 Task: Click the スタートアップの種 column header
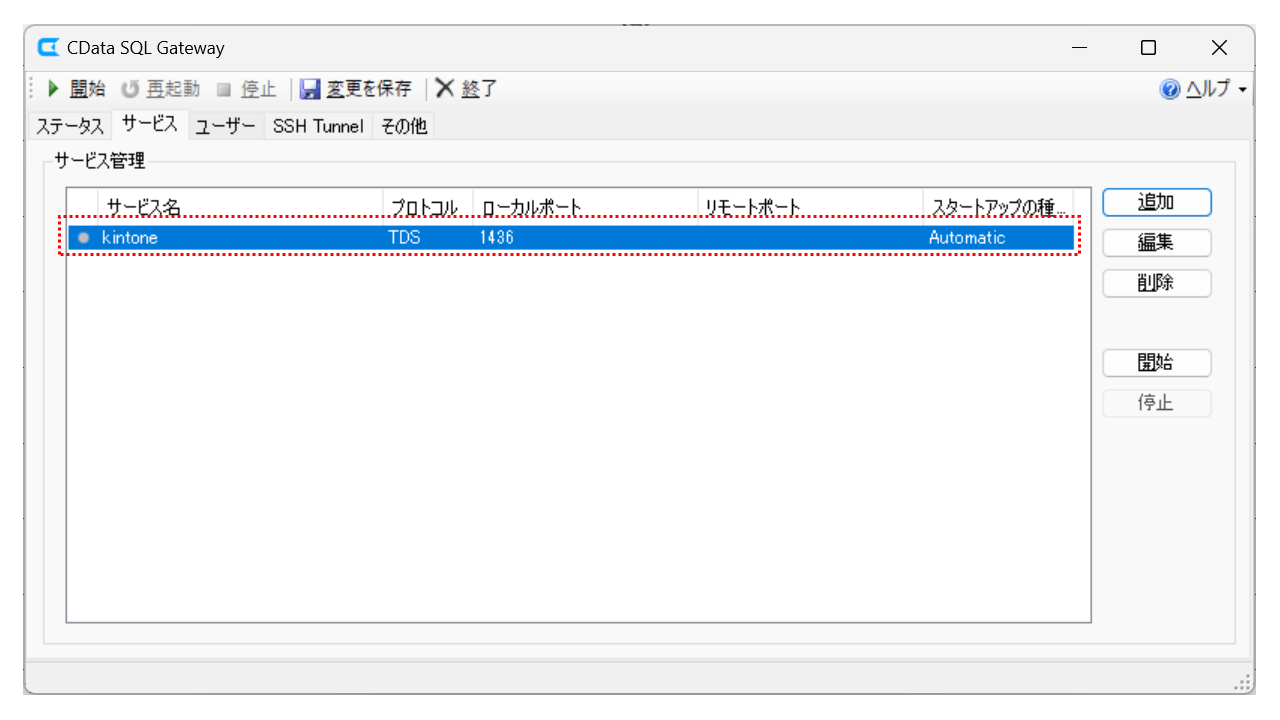[x=998, y=207]
